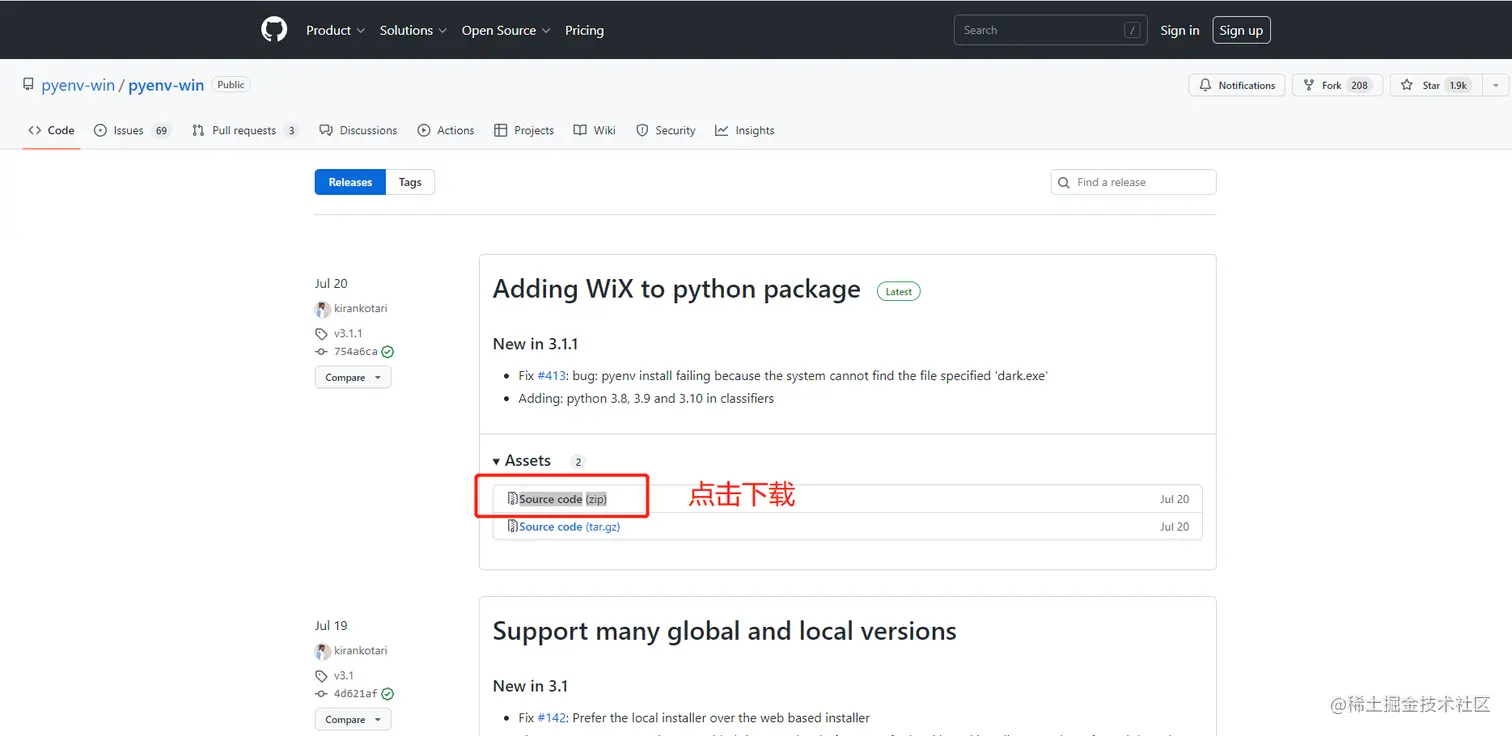This screenshot has width=1512, height=736.
Task: Open the Product dropdown menu
Action: [x=335, y=30]
